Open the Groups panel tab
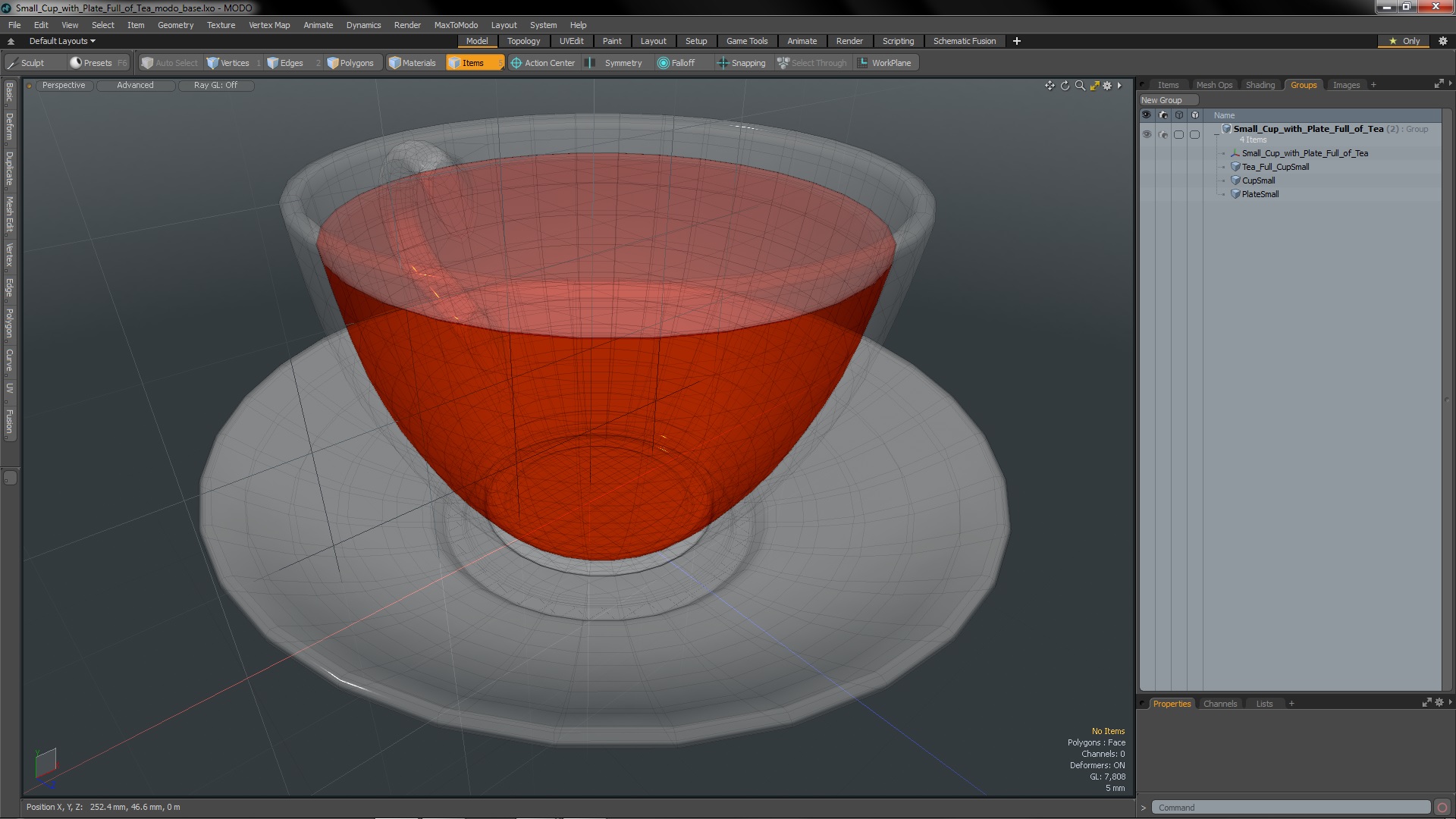The image size is (1456, 819). click(x=1303, y=84)
